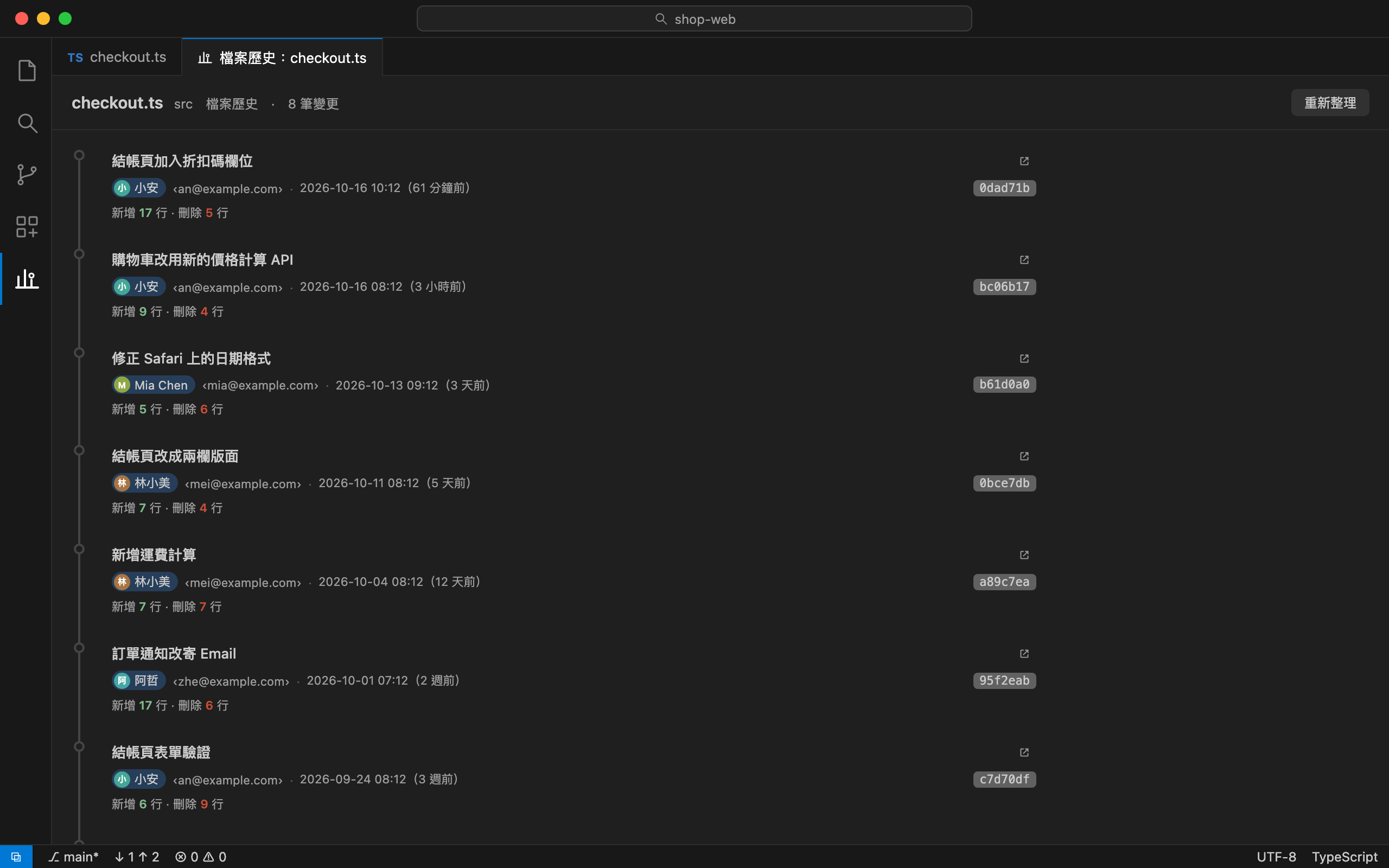Click author chip 小安 on 結帳頁加入折扣碼欄位
The width and height of the screenshot is (1389, 868).
(x=138, y=188)
